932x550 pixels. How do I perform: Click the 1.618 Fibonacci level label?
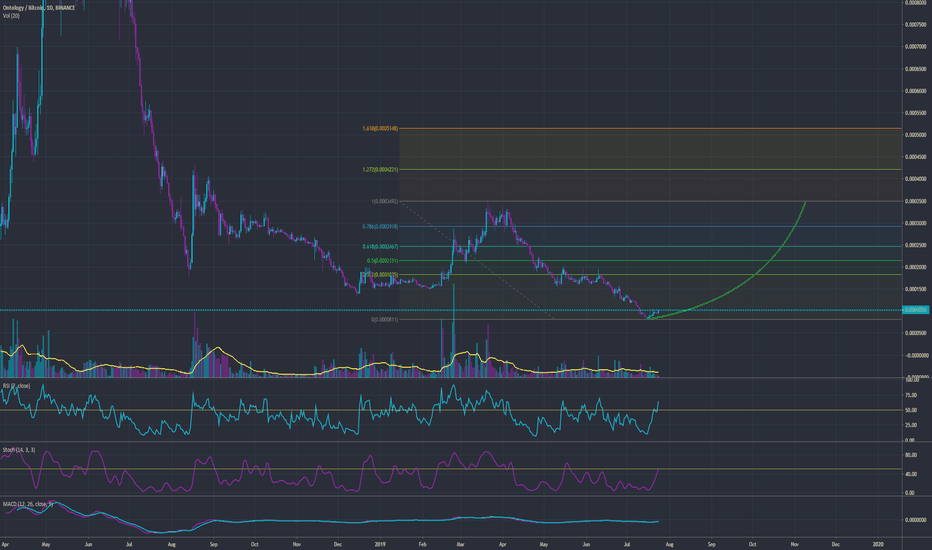pos(380,128)
